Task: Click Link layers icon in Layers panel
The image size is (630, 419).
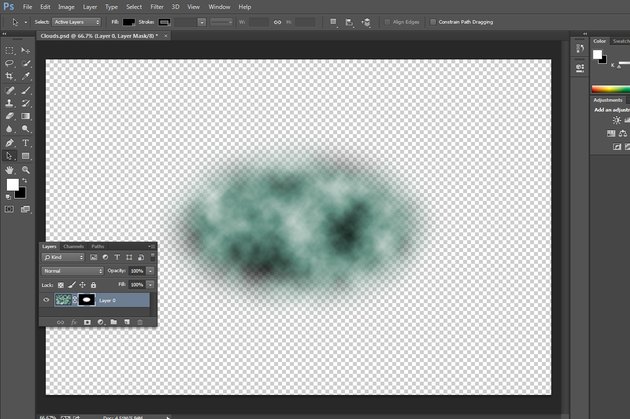Action: (x=60, y=322)
